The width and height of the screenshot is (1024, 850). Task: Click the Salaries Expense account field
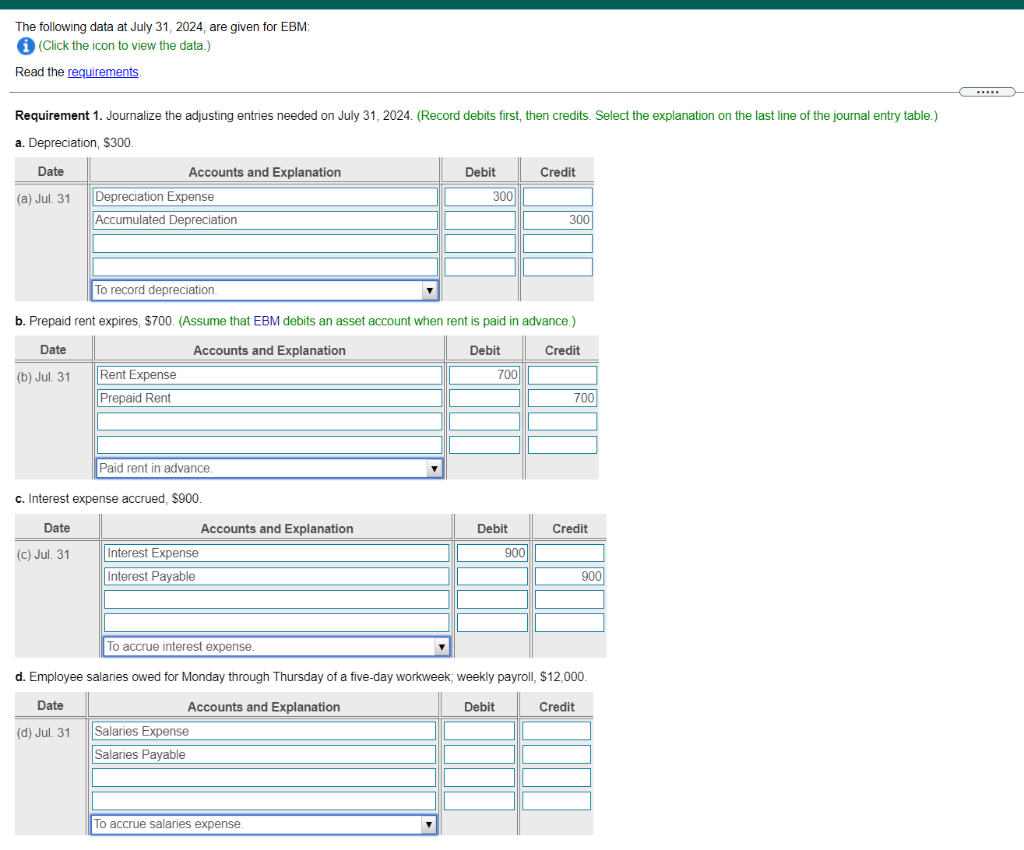tap(264, 731)
